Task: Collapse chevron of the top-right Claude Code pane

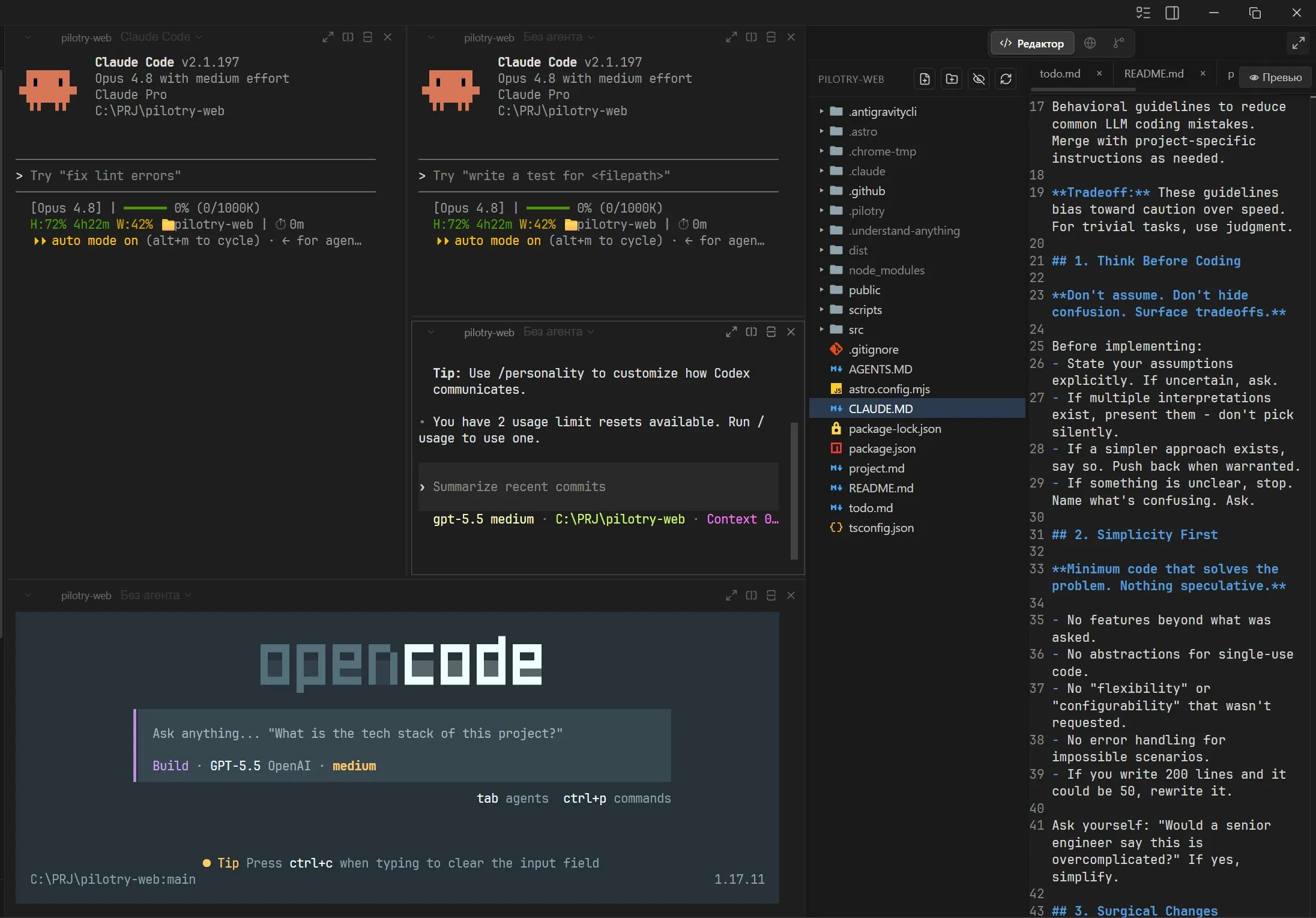Action: click(x=430, y=37)
